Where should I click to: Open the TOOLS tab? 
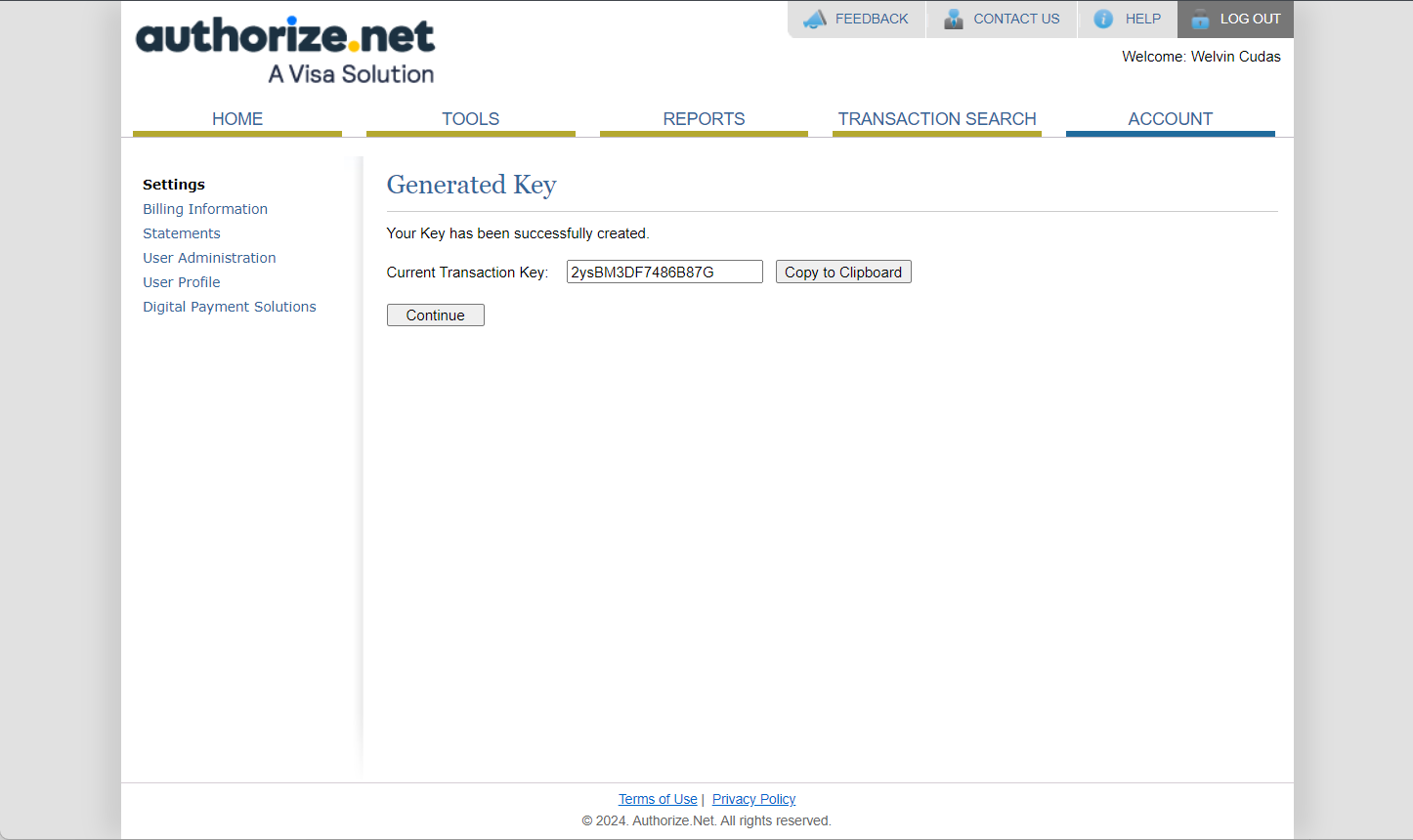pyautogui.click(x=471, y=119)
